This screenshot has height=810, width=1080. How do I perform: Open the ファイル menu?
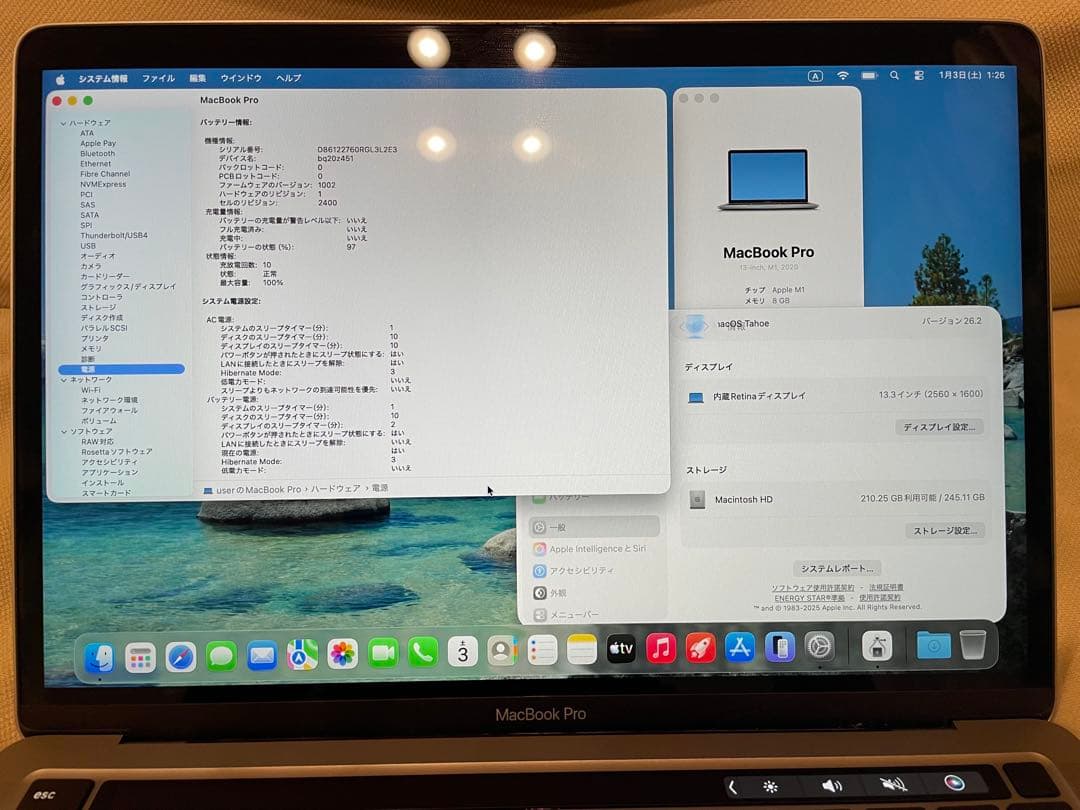(157, 77)
